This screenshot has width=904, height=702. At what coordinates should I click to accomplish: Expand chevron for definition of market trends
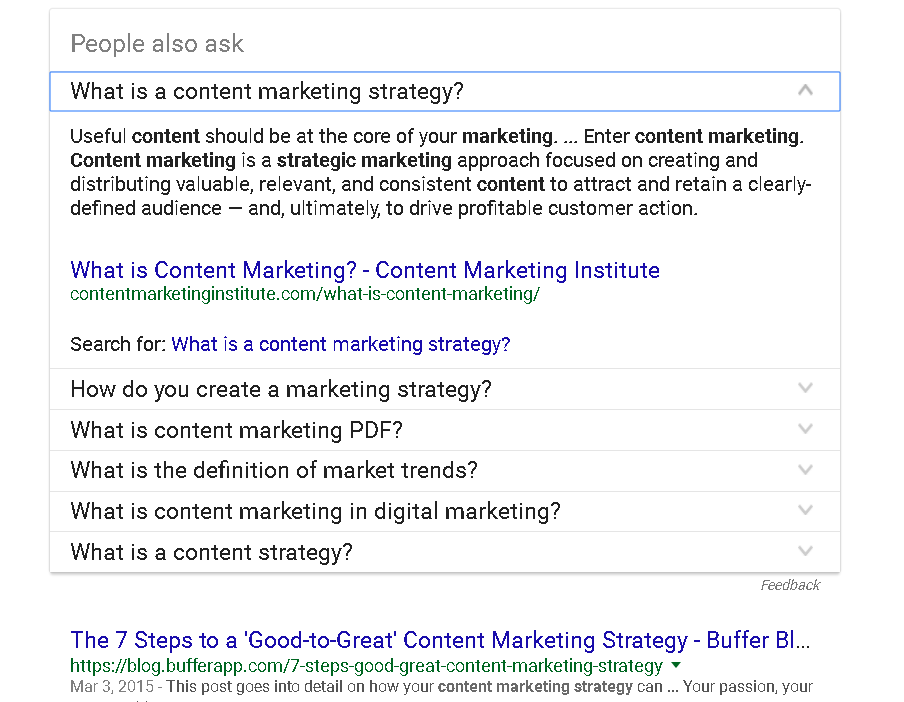pos(805,470)
